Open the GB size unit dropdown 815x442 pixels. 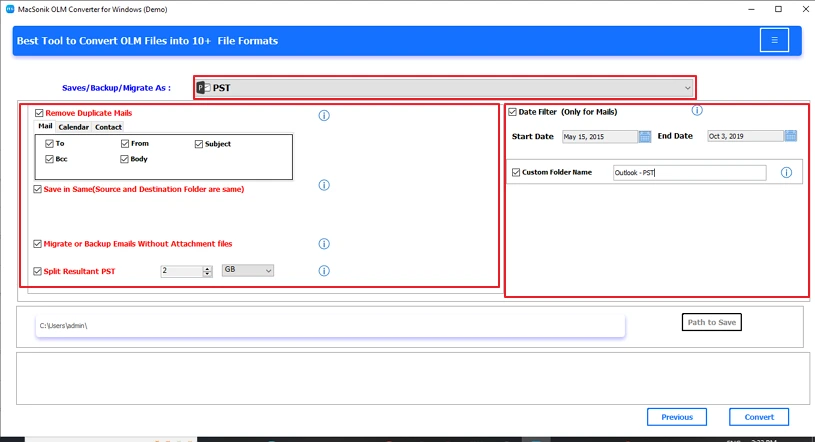click(x=247, y=270)
